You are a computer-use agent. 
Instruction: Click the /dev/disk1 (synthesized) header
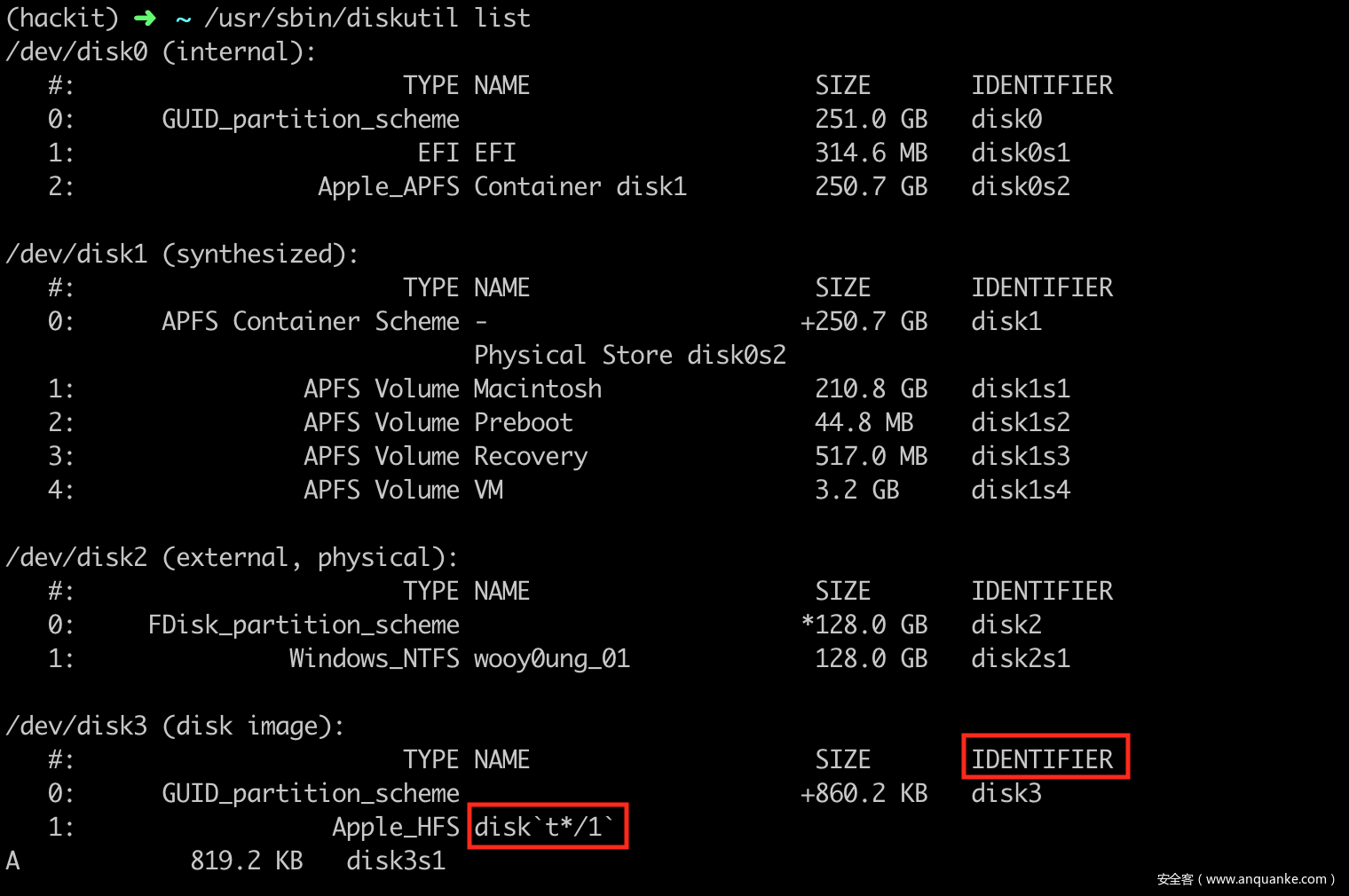pos(182,254)
